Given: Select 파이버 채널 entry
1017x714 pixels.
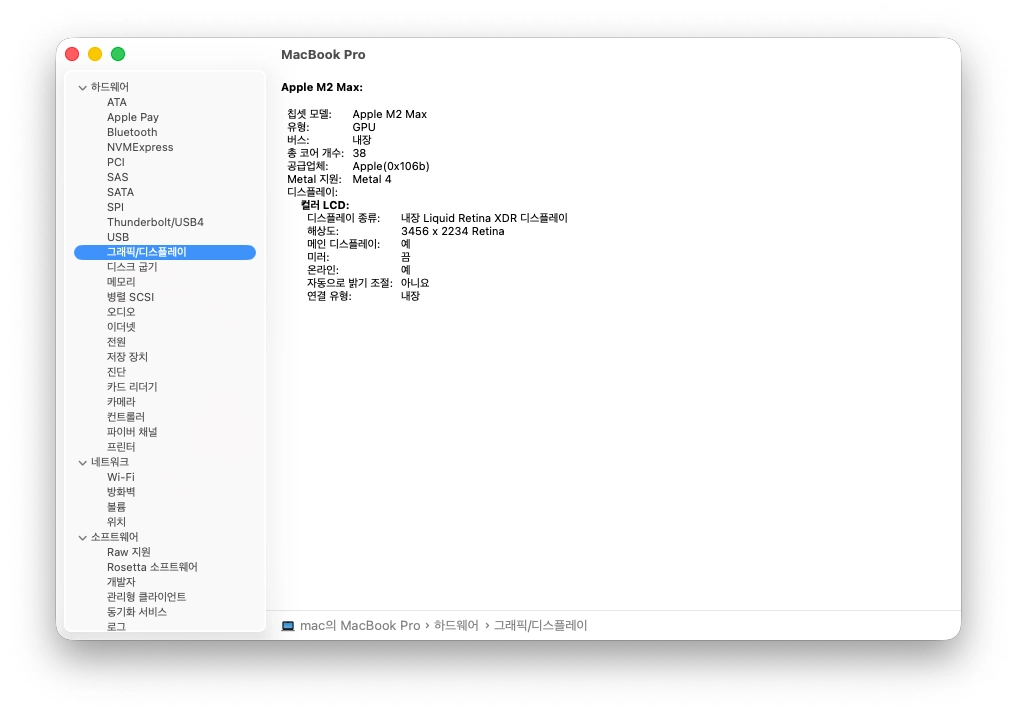Looking at the screenshot, I should pos(132,432).
